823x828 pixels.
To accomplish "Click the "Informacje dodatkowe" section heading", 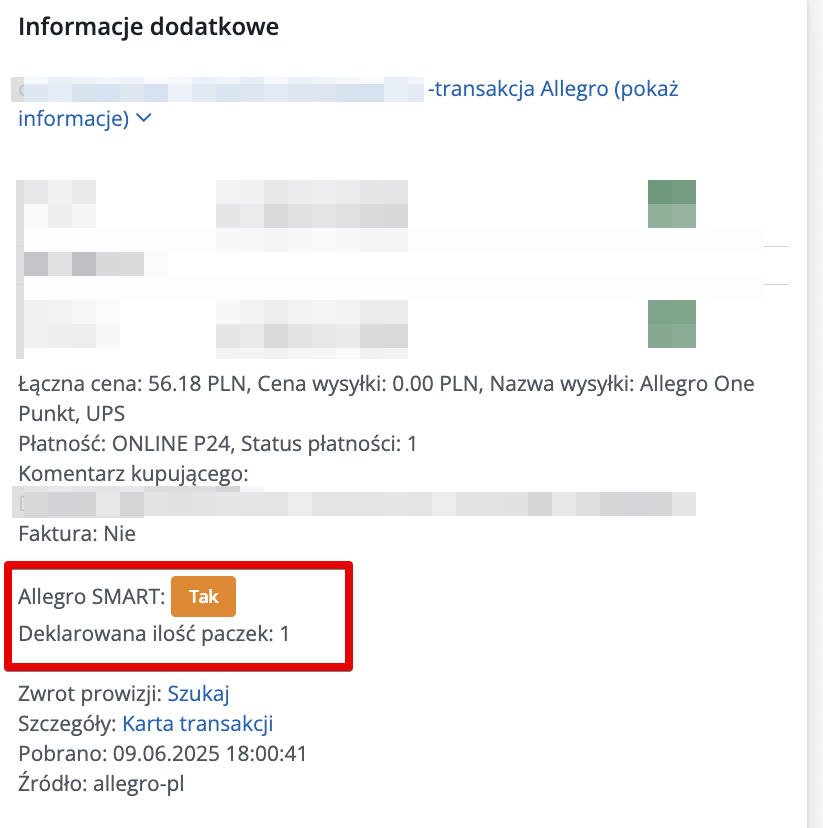I will click(148, 27).
